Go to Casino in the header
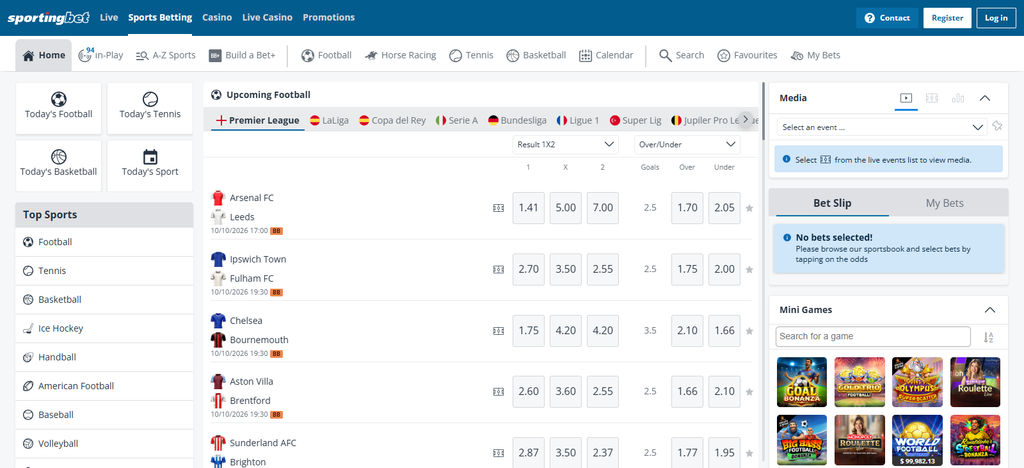This screenshot has width=1024, height=468. tap(217, 18)
